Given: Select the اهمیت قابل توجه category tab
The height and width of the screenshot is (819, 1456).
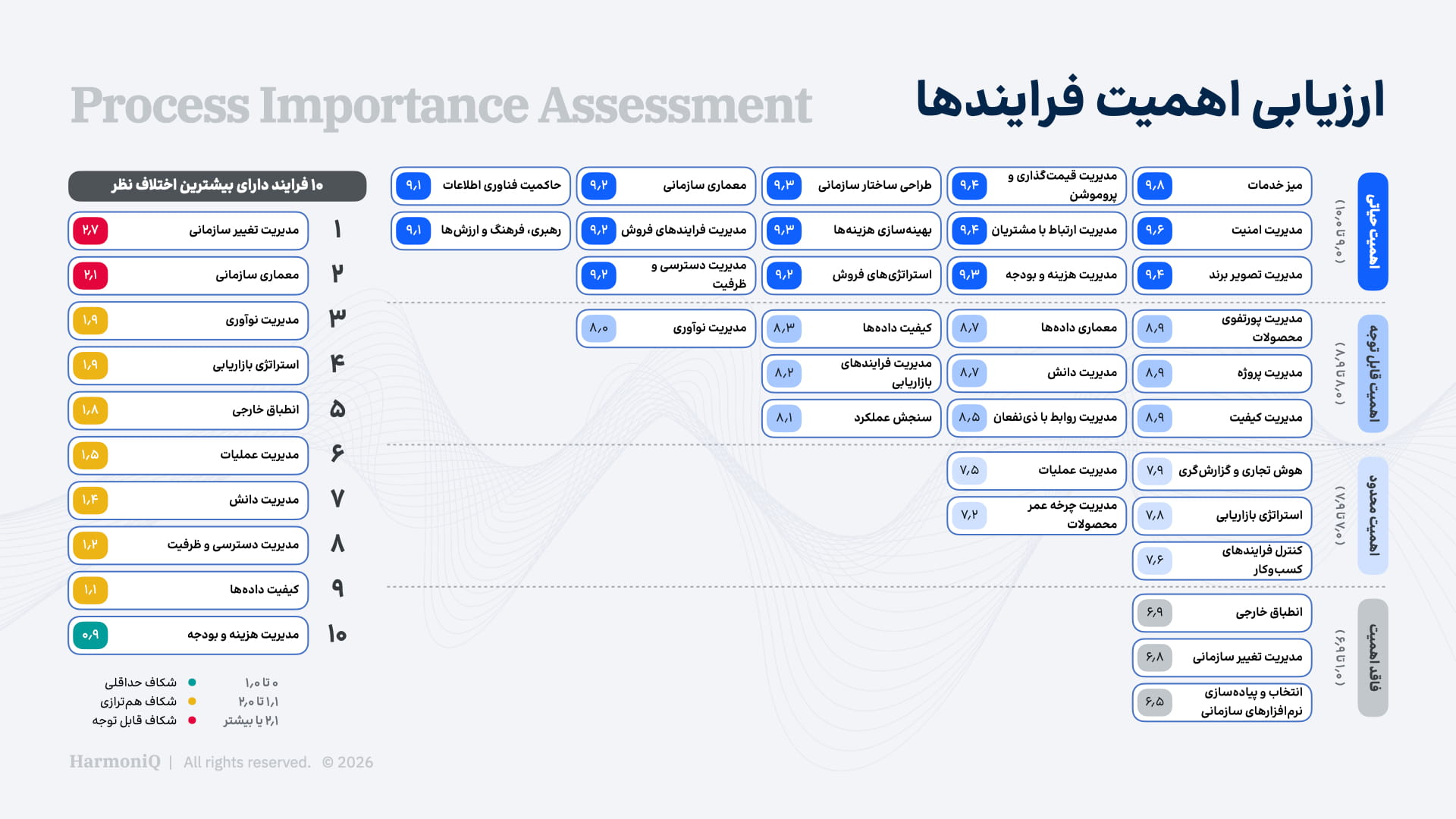Looking at the screenshot, I should [1373, 374].
